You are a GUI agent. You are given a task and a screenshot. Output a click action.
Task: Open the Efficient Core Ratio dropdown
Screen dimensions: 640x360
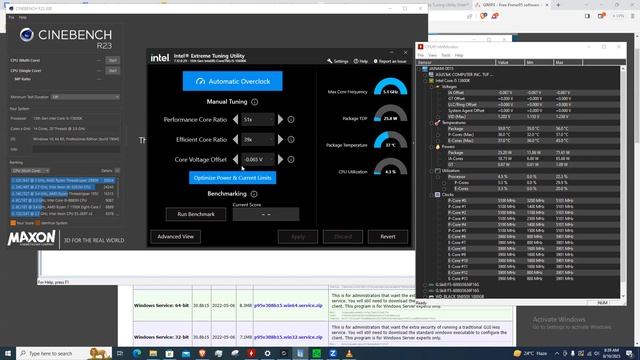(258, 139)
